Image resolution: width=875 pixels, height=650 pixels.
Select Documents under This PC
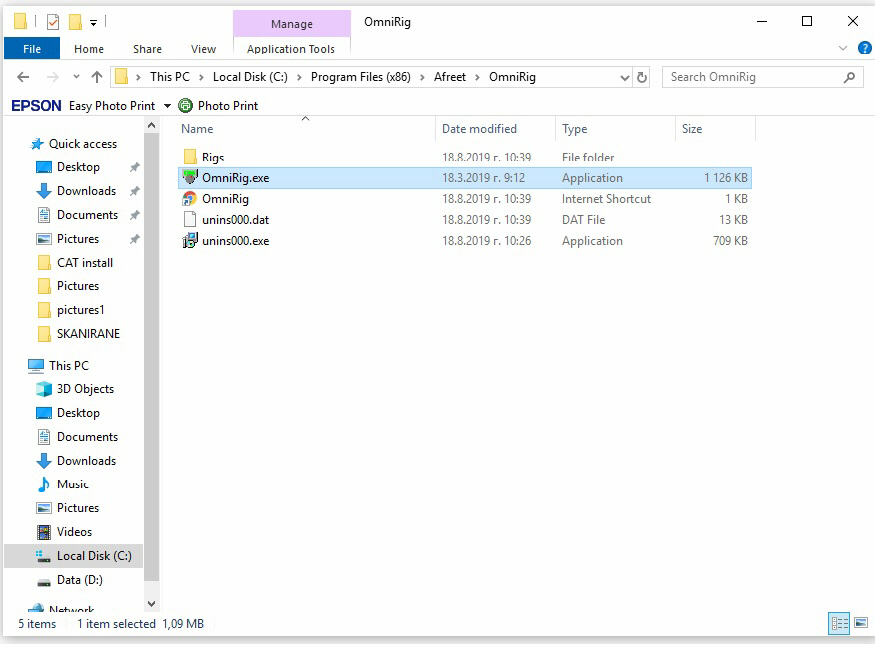(x=87, y=437)
